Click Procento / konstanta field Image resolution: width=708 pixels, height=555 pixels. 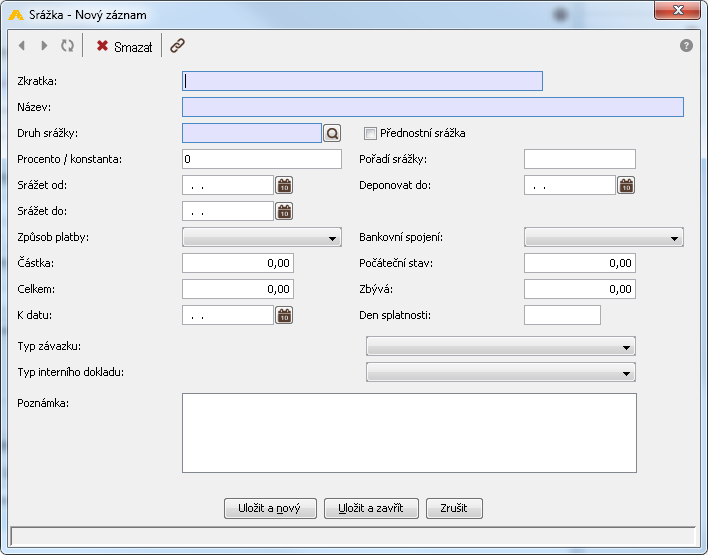coord(262,159)
